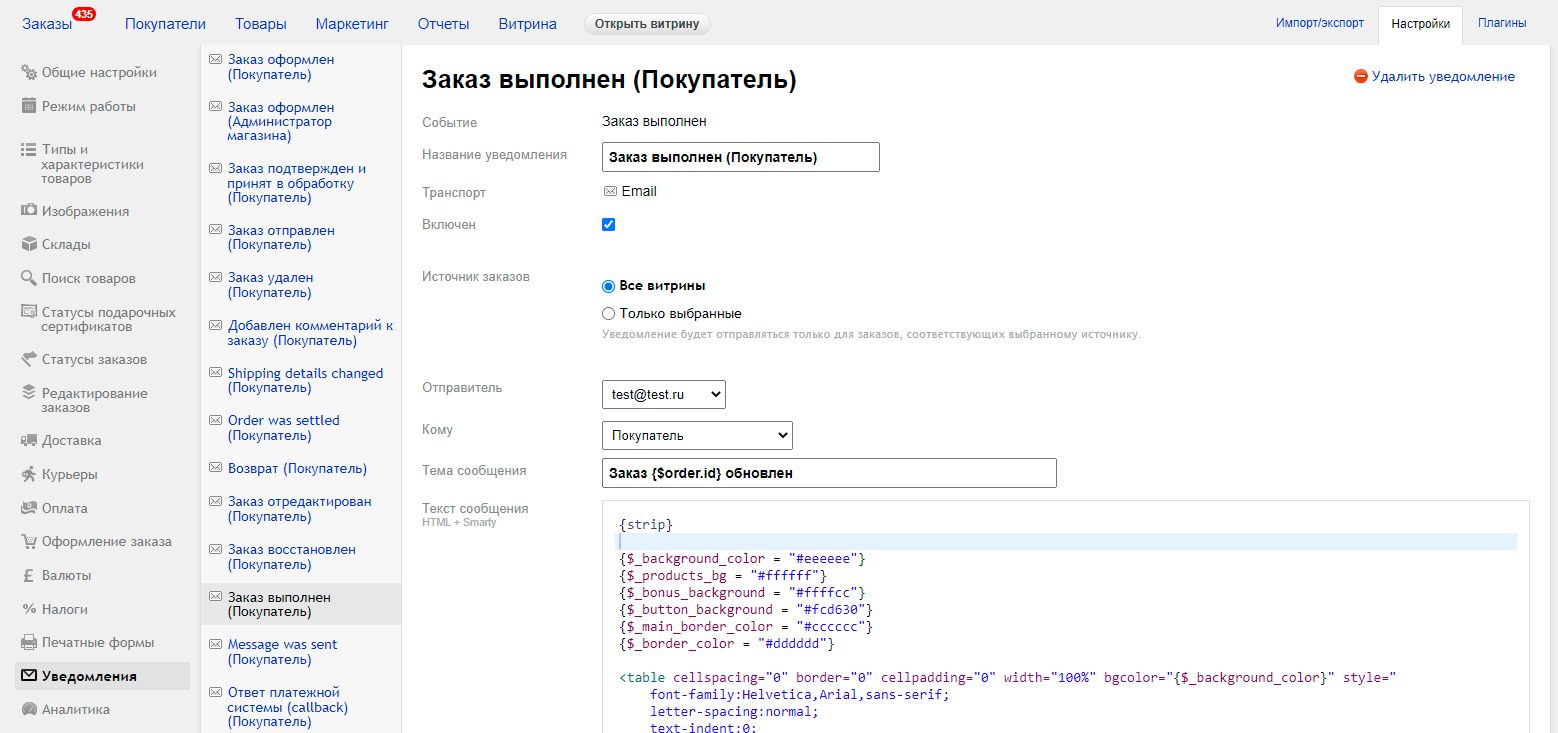Select the Заказ выполнен (Покупатель) list item

[301, 604]
